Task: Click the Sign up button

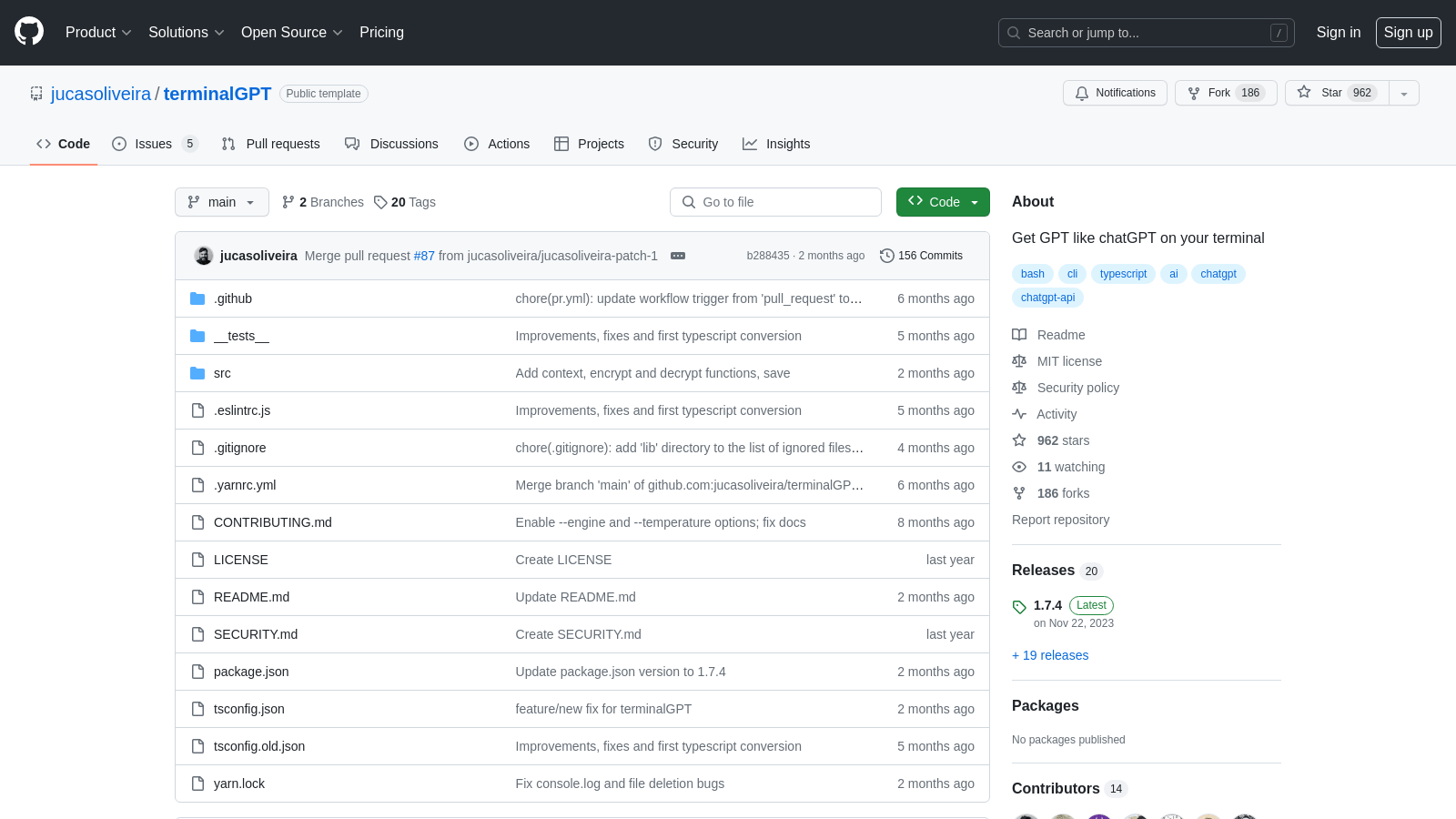Action: 1408,33
